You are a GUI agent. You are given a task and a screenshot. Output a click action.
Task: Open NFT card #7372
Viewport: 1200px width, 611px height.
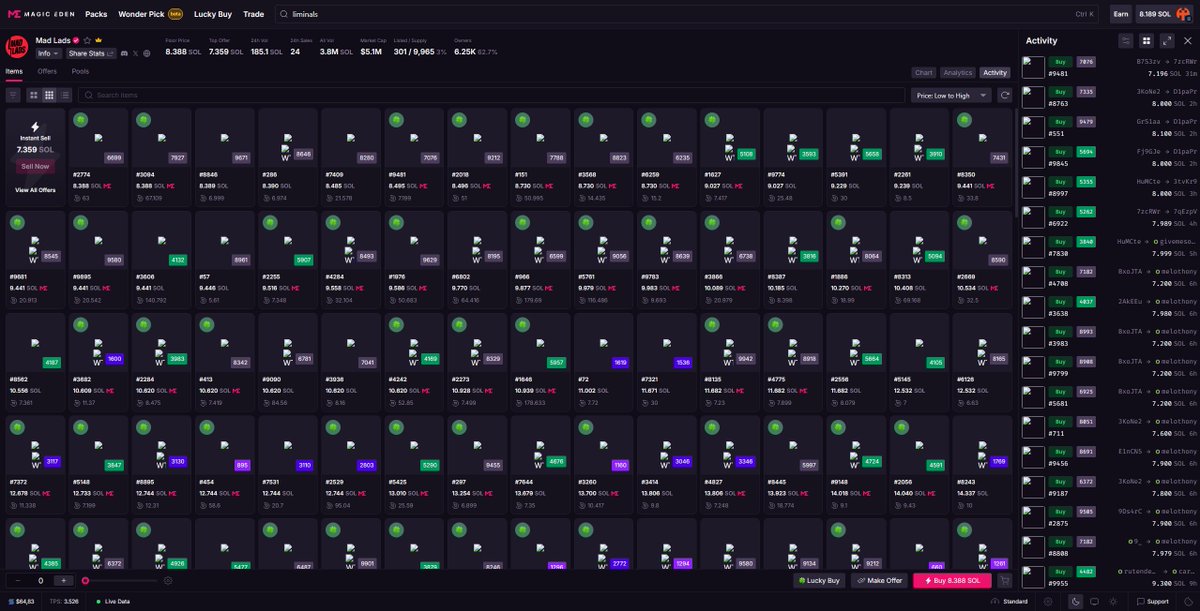click(x=34, y=465)
